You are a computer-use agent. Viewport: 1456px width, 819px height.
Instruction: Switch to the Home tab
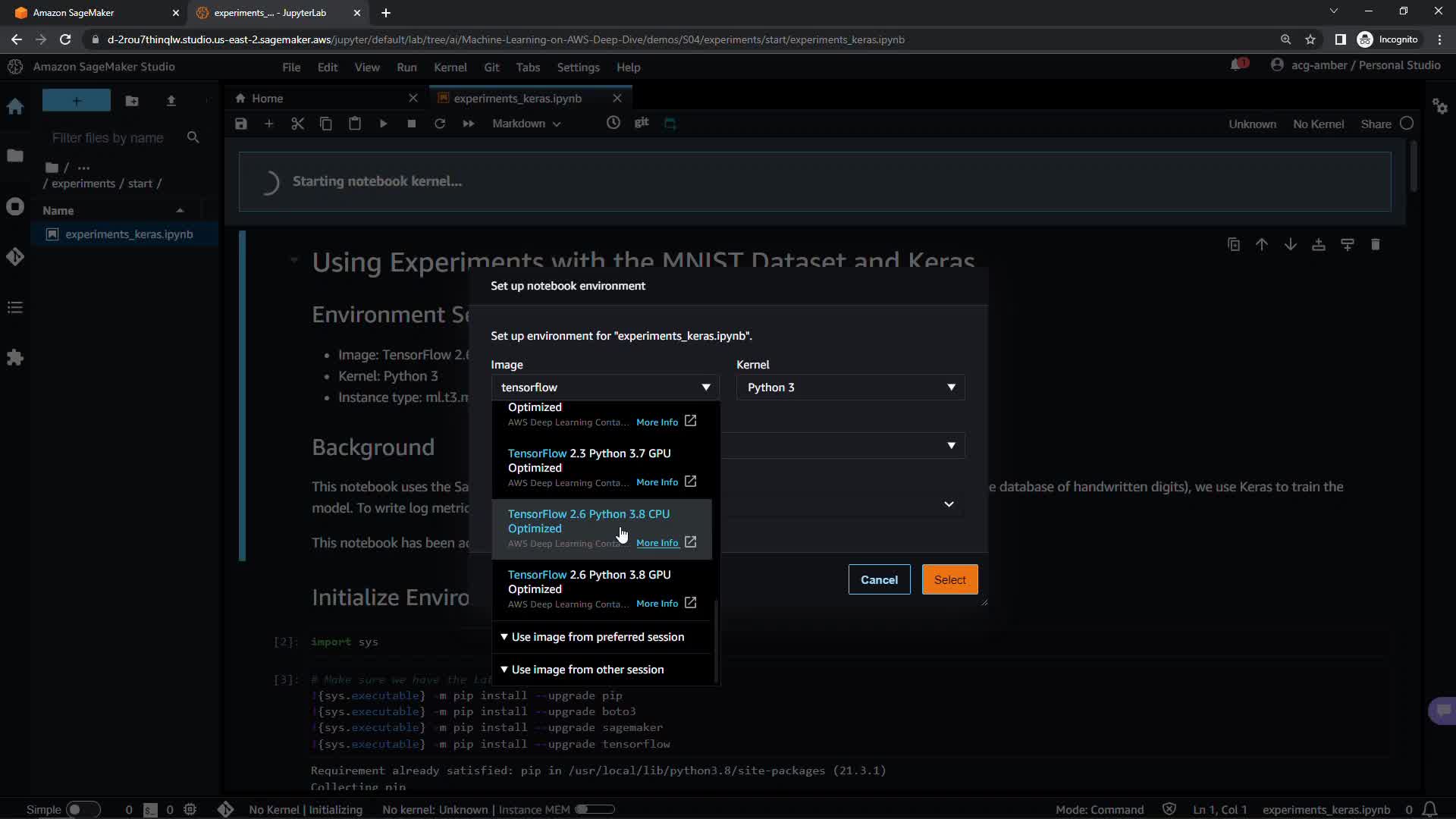[x=267, y=99]
